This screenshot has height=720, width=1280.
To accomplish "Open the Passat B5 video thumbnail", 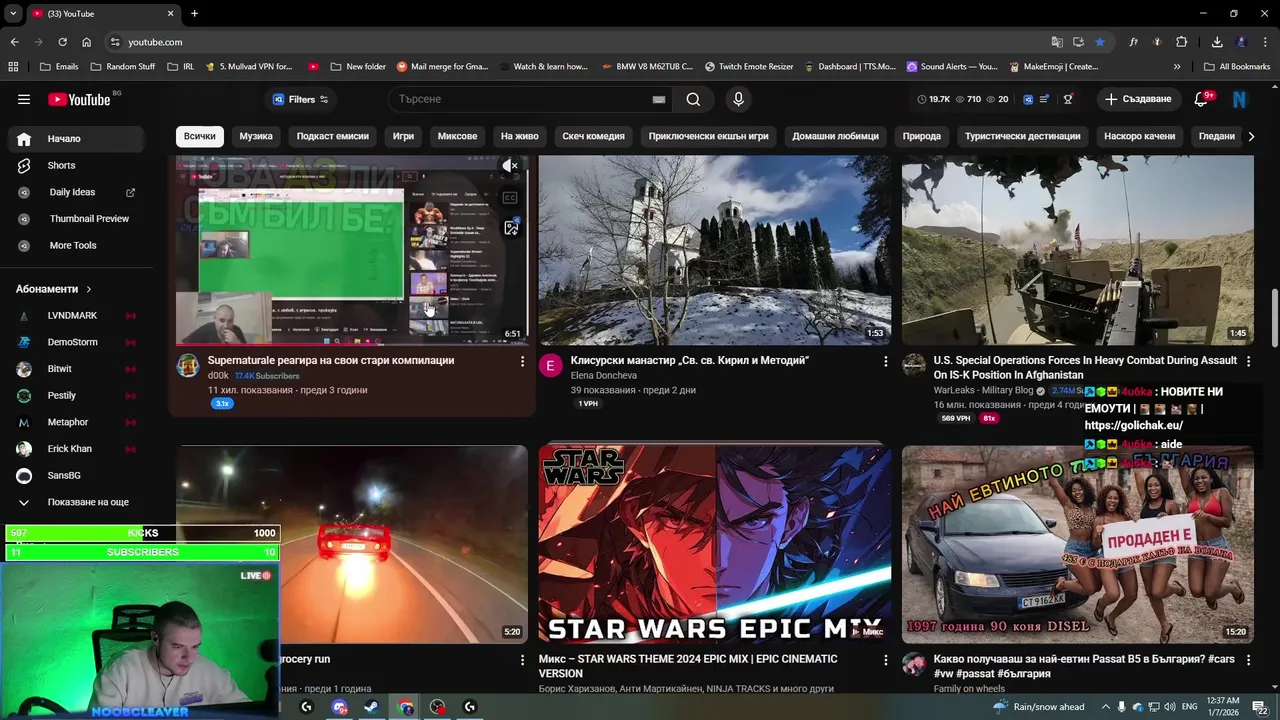I will 1077,543.
